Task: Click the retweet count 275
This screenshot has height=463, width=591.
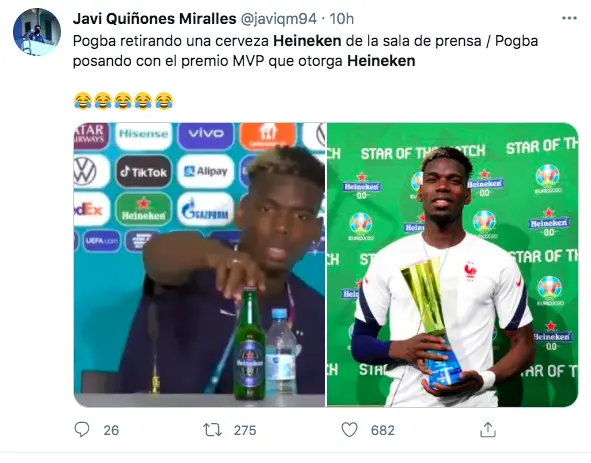Action: [245, 430]
